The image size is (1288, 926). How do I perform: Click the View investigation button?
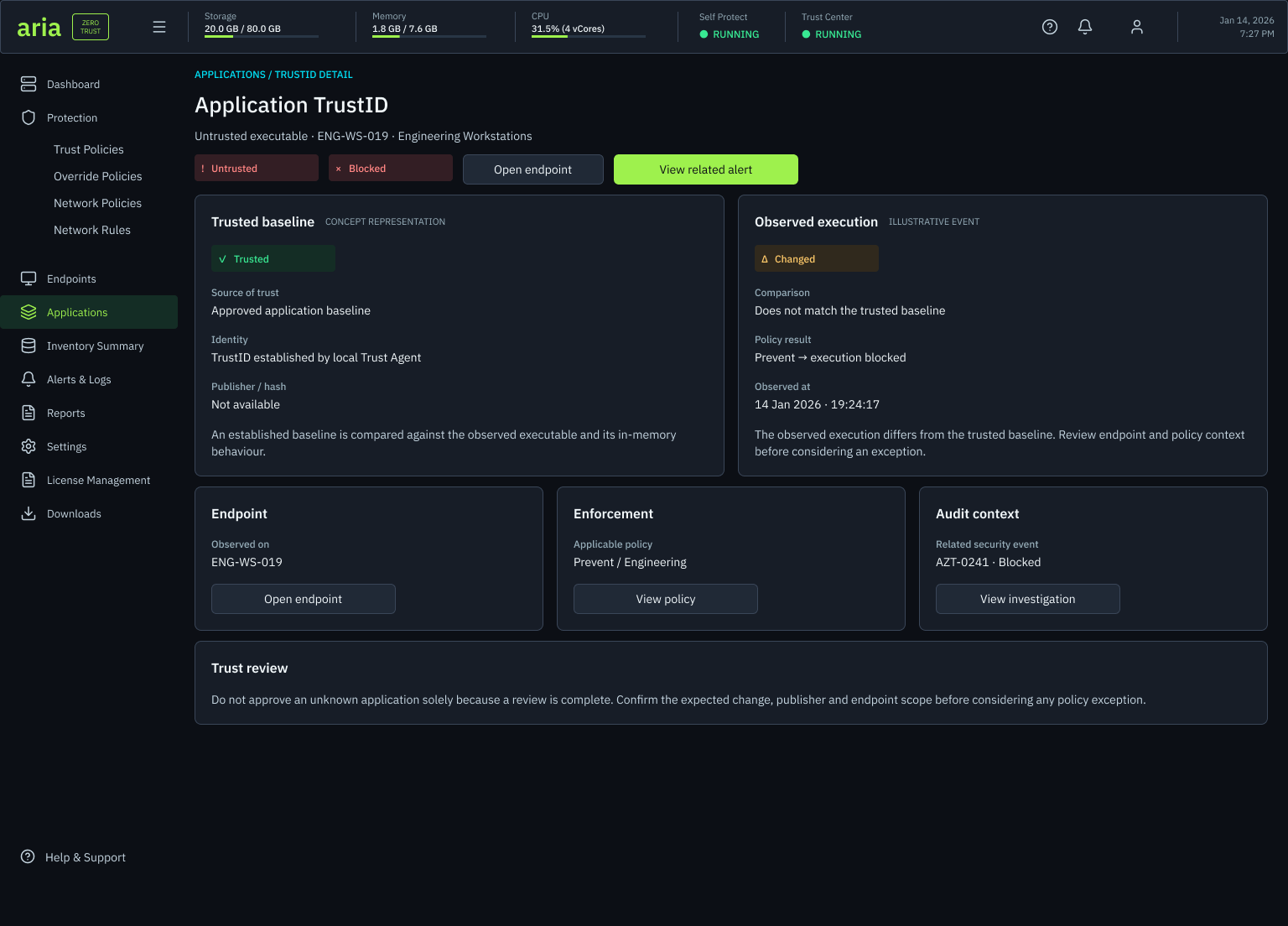(1028, 599)
